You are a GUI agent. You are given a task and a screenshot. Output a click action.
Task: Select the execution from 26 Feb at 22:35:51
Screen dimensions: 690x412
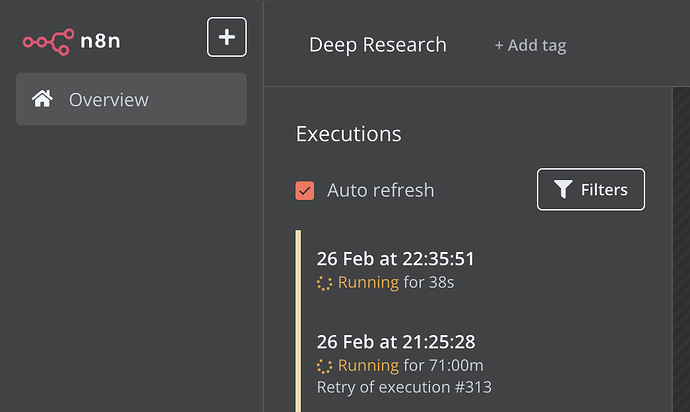[x=396, y=259]
